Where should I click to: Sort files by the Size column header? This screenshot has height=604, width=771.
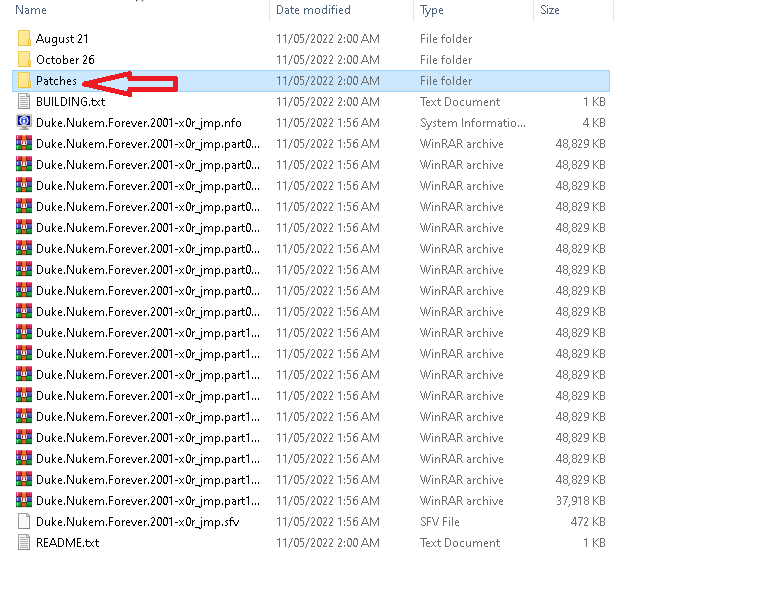(x=550, y=10)
